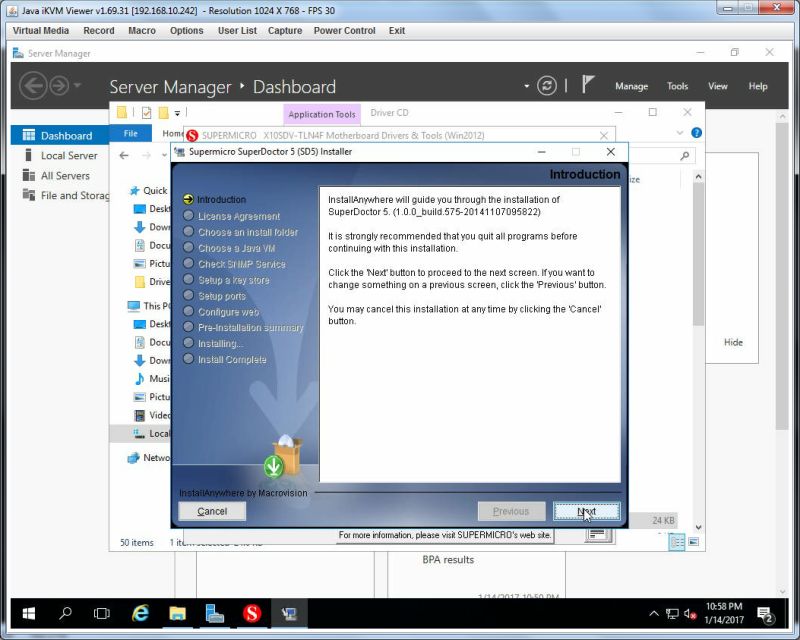Switch Explorer to large icons view
This screenshot has height=640, width=800.
694,541
